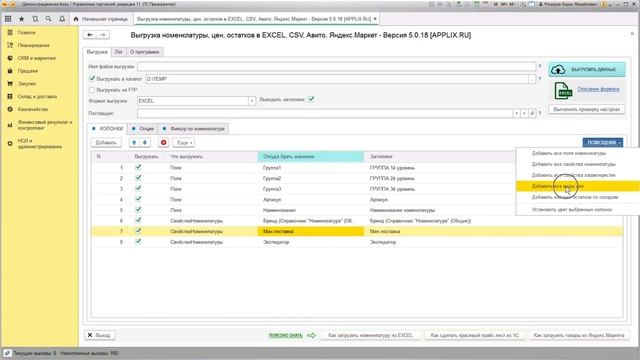The image size is (640, 360).
Task: Click the help question mark beside file name field
Action: pos(540,66)
